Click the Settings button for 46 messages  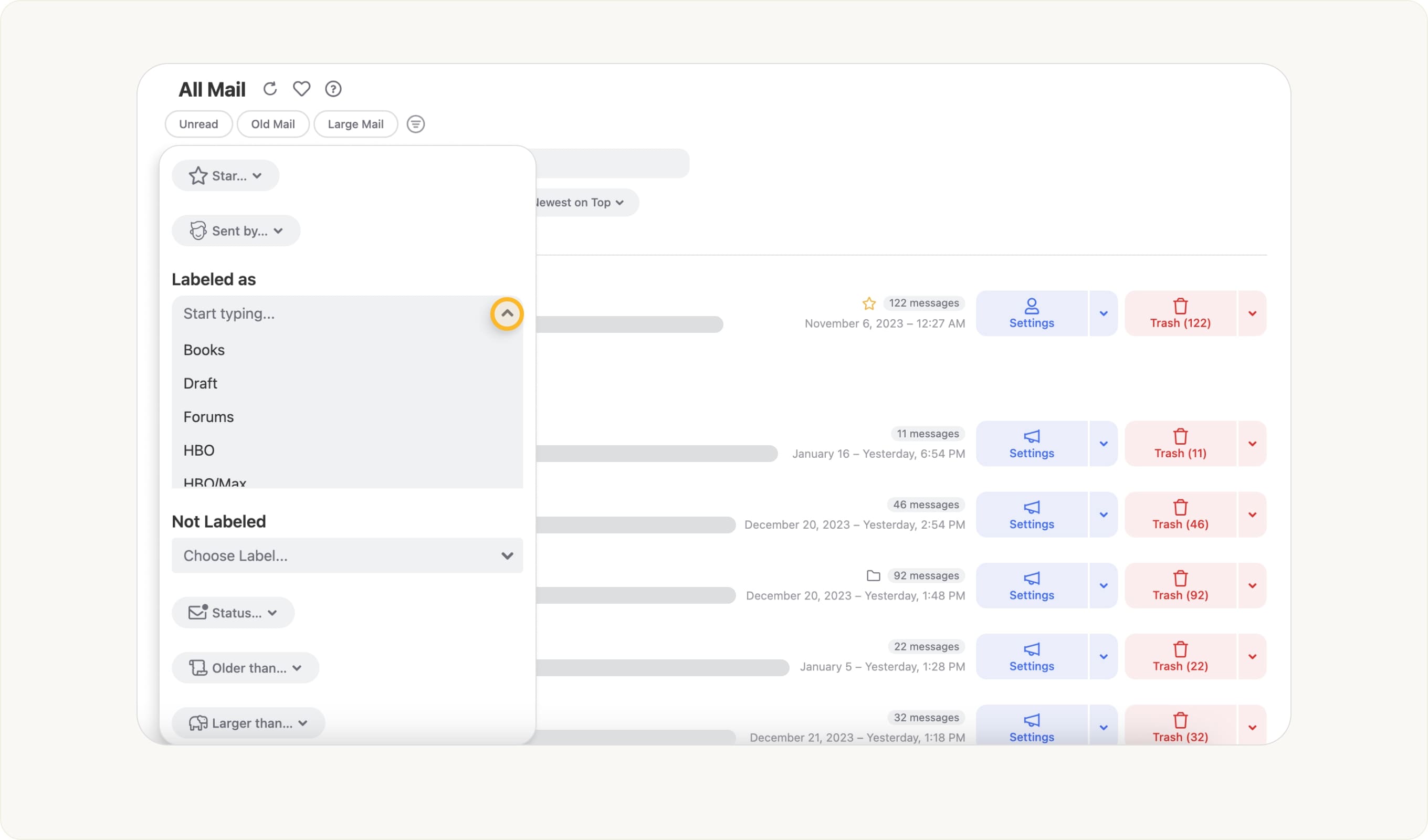[1031, 514]
